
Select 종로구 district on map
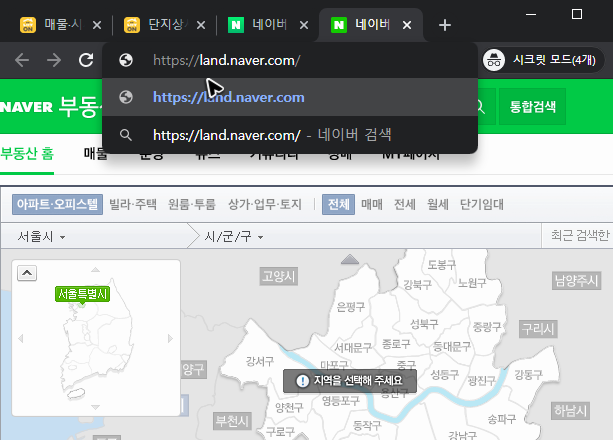pos(396,344)
